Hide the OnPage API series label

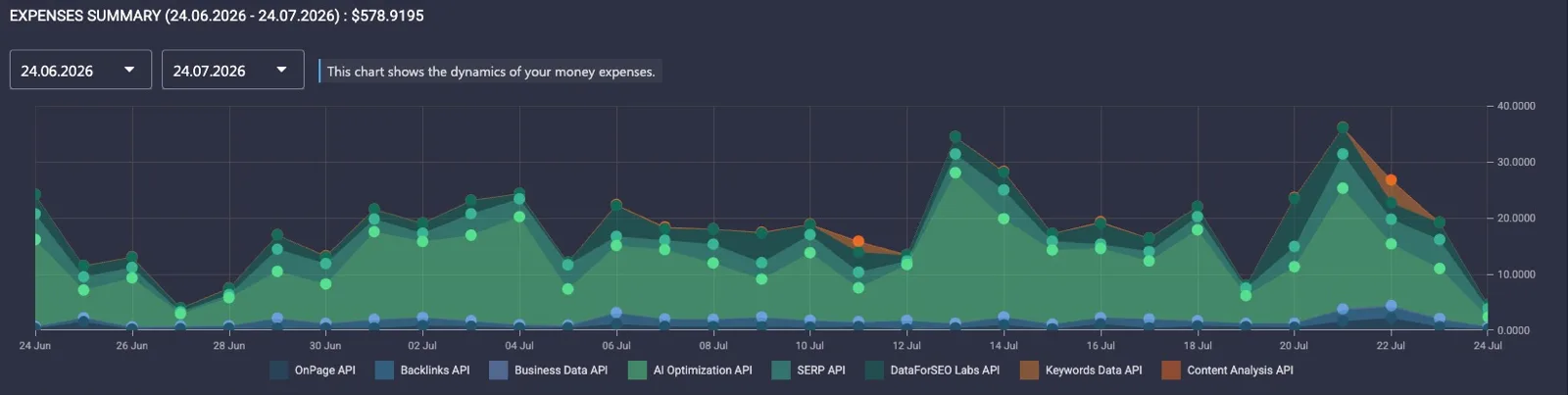[325, 370]
